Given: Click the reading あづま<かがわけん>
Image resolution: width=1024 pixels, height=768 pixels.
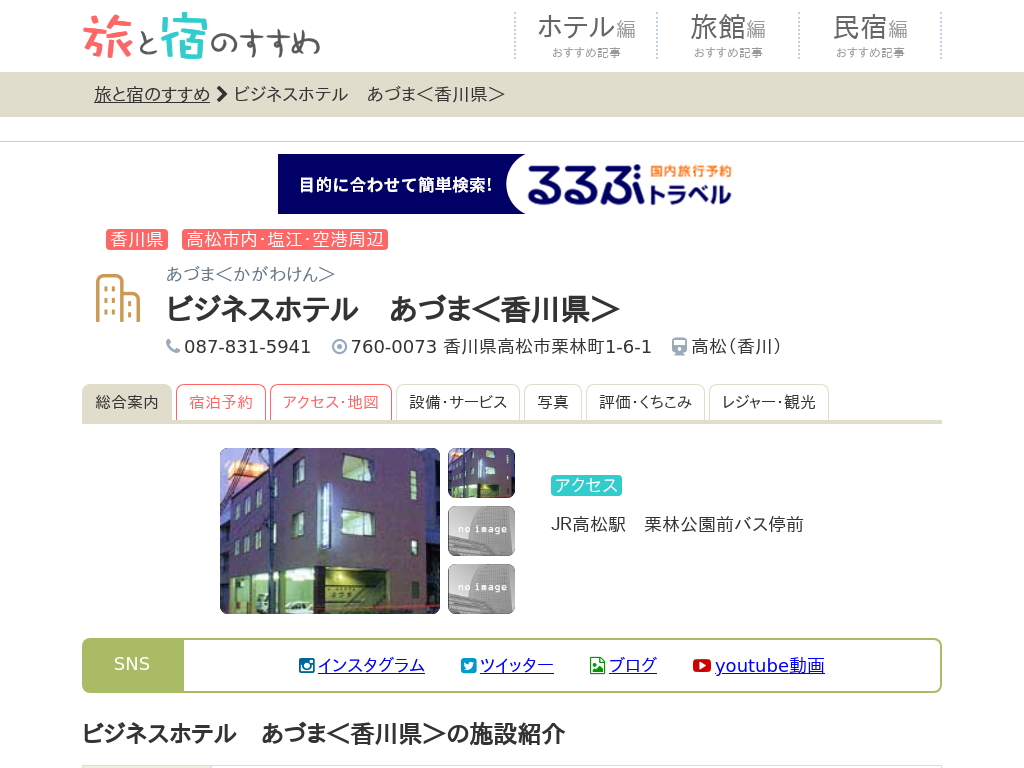Looking at the screenshot, I should tap(250, 274).
